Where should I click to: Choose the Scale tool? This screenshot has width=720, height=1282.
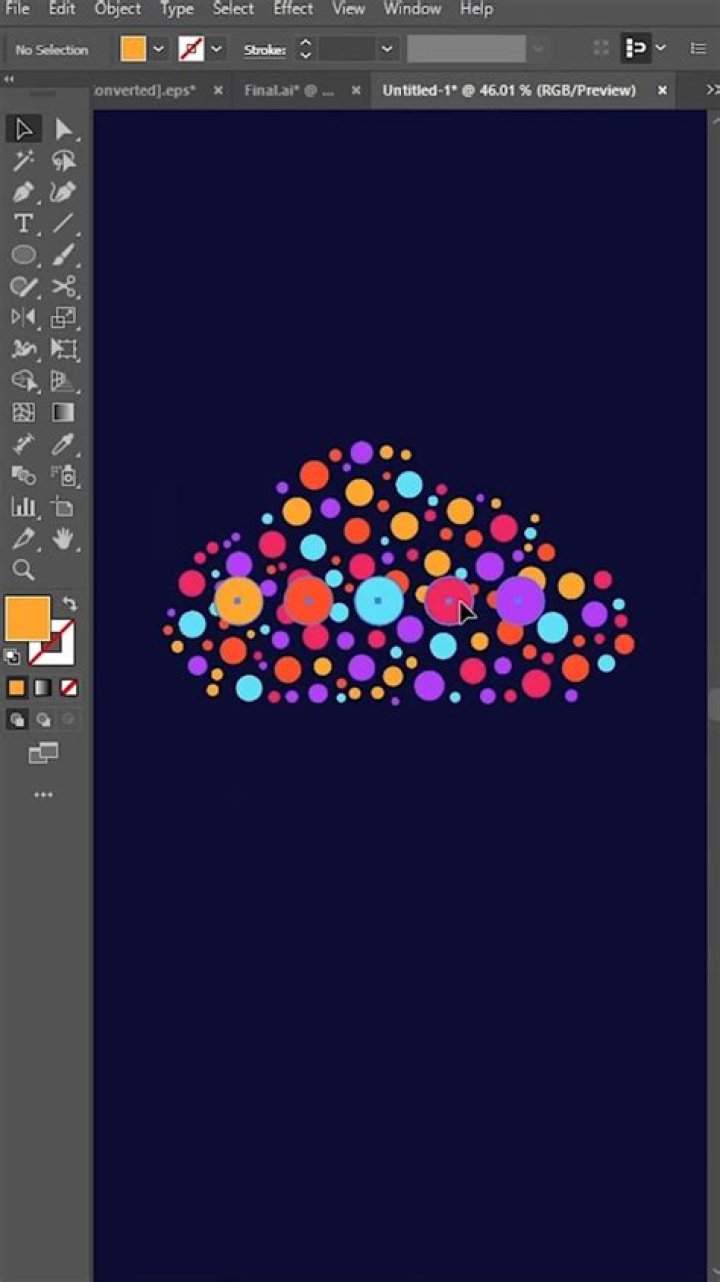[64, 318]
